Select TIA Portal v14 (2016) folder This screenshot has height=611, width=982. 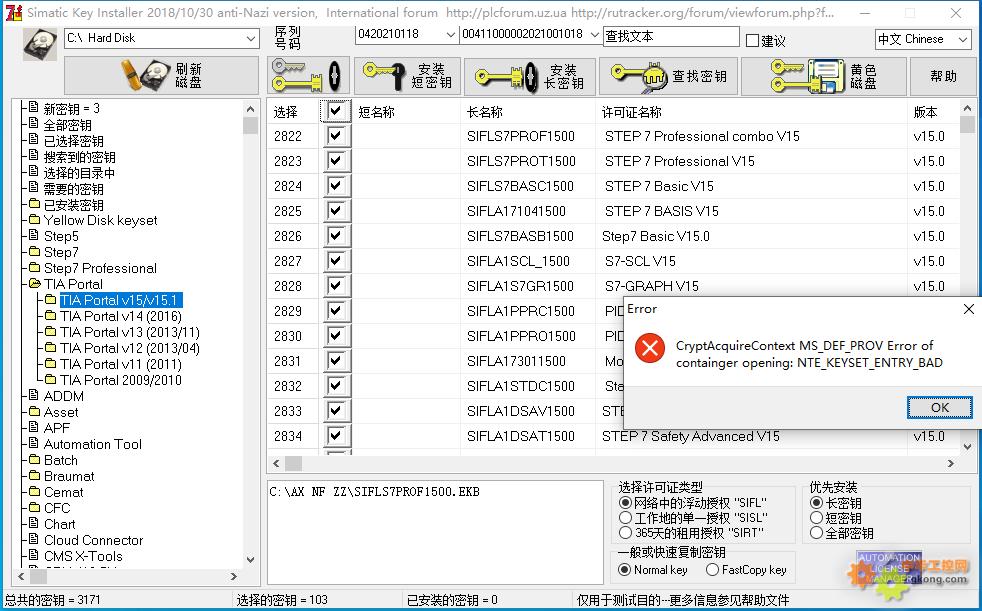tap(121, 316)
